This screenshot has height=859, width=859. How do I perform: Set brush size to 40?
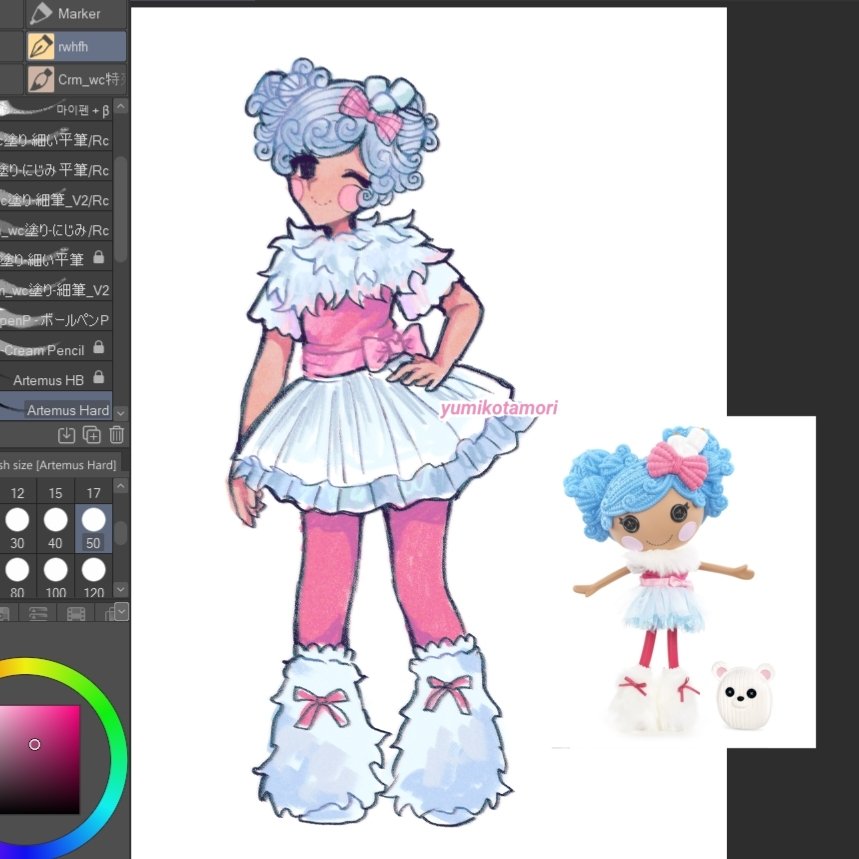55,529
